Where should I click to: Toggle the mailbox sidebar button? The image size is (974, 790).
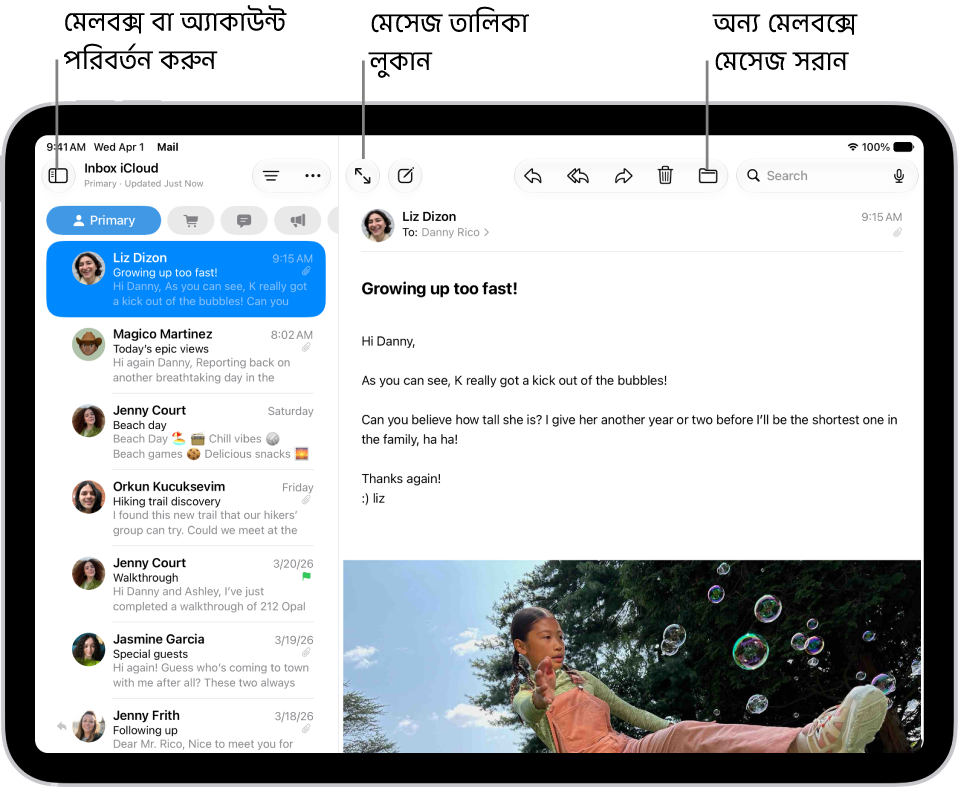click(x=58, y=176)
